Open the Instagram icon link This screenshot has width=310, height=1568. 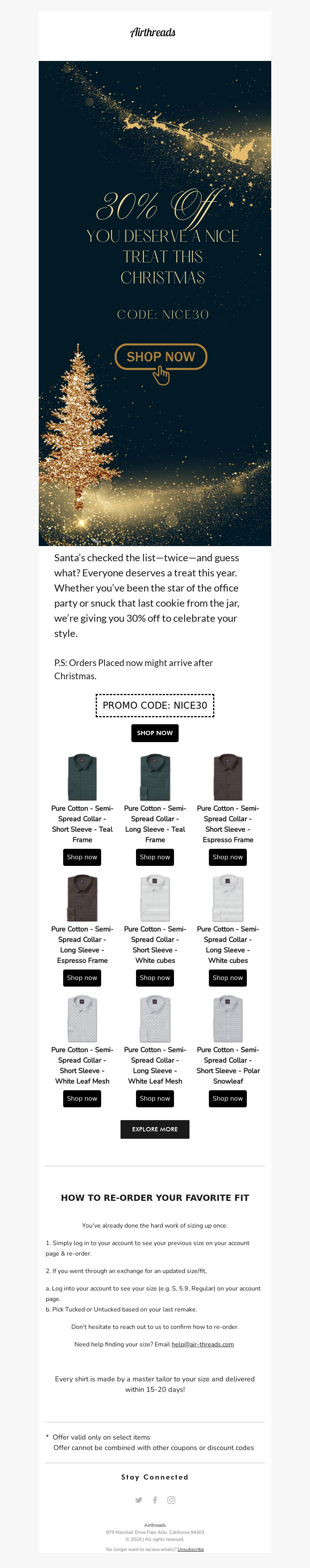171,1500
